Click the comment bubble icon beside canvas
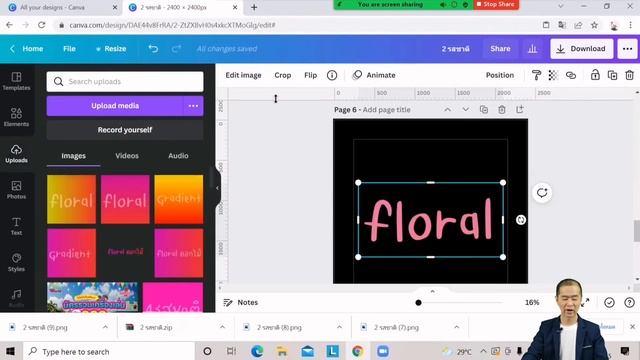Image resolution: width=640 pixels, height=360 pixels. [x=542, y=193]
